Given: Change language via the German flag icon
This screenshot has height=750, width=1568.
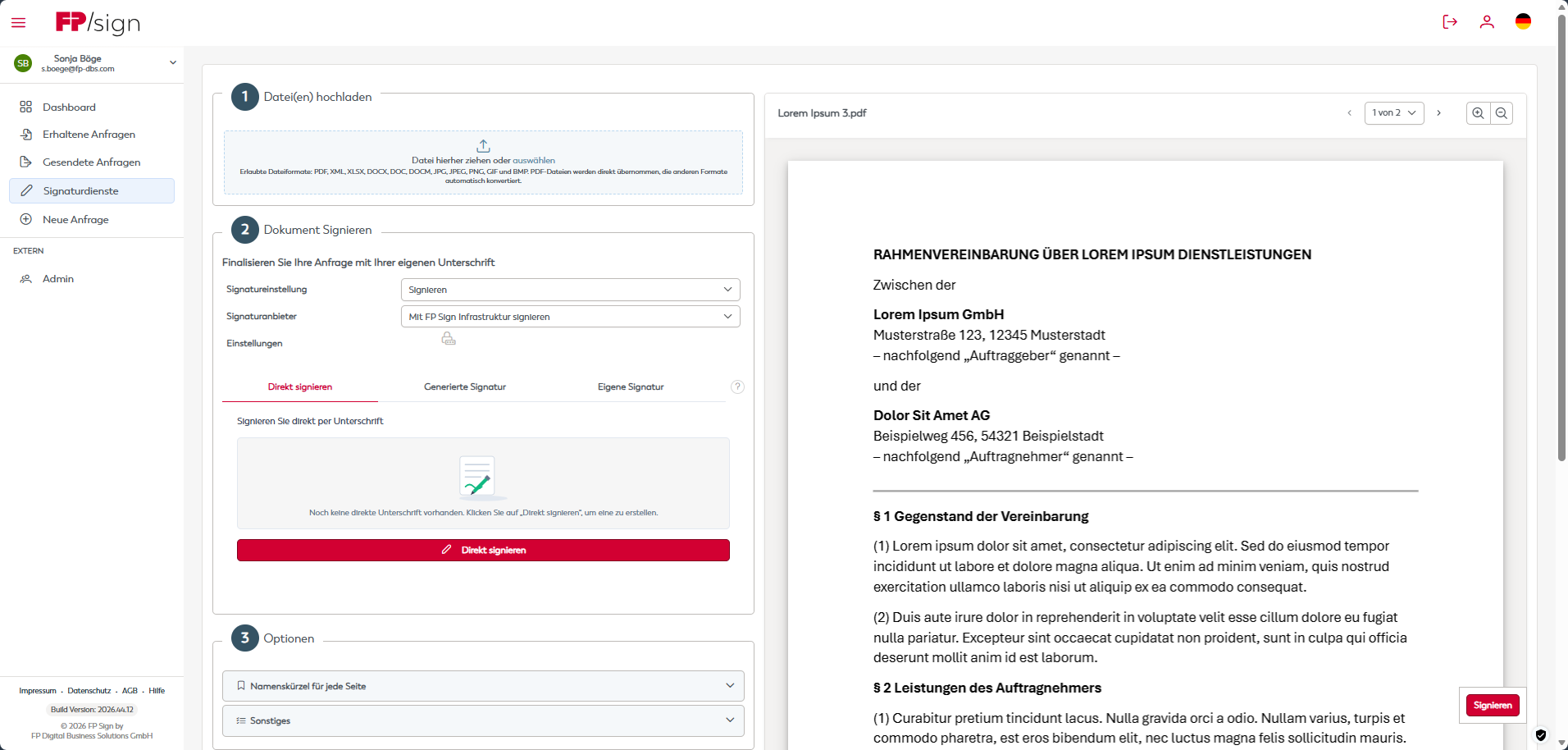Looking at the screenshot, I should point(1523,22).
